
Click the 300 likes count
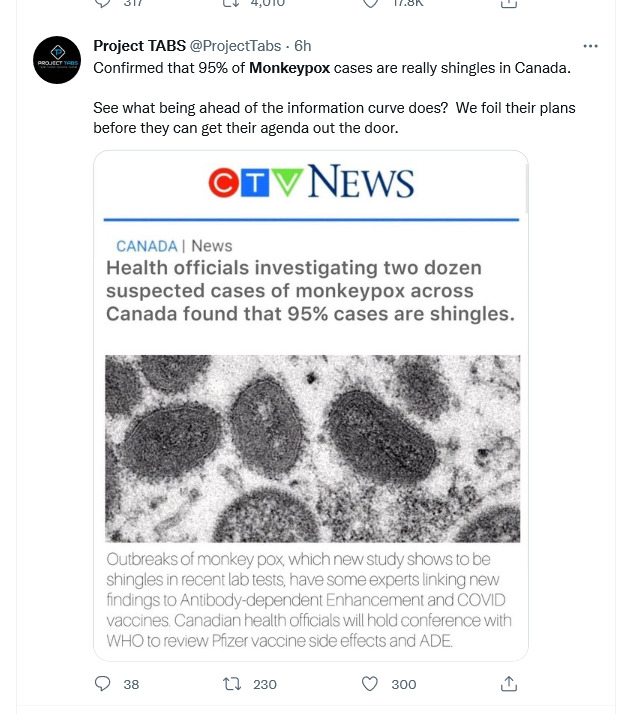[x=404, y=684]
